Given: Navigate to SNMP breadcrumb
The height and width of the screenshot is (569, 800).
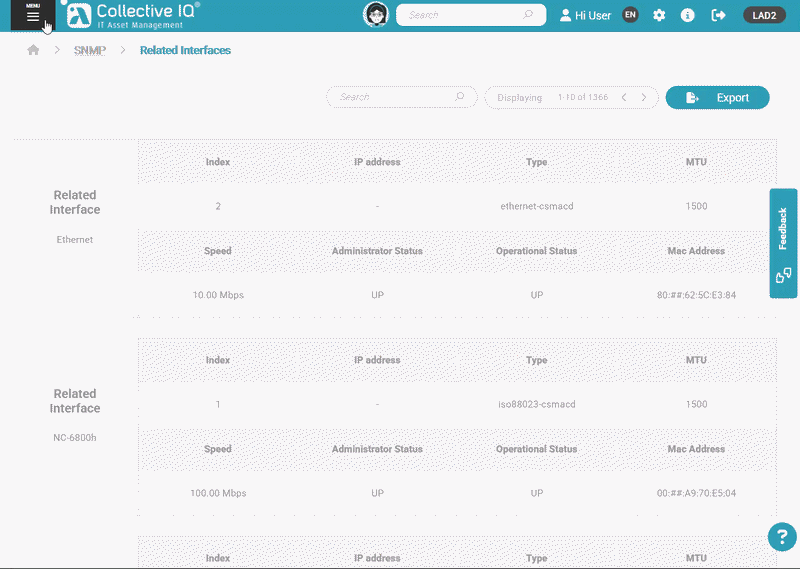Looking at the screenshot, I should pyautogui.click(x=89, y=50).
